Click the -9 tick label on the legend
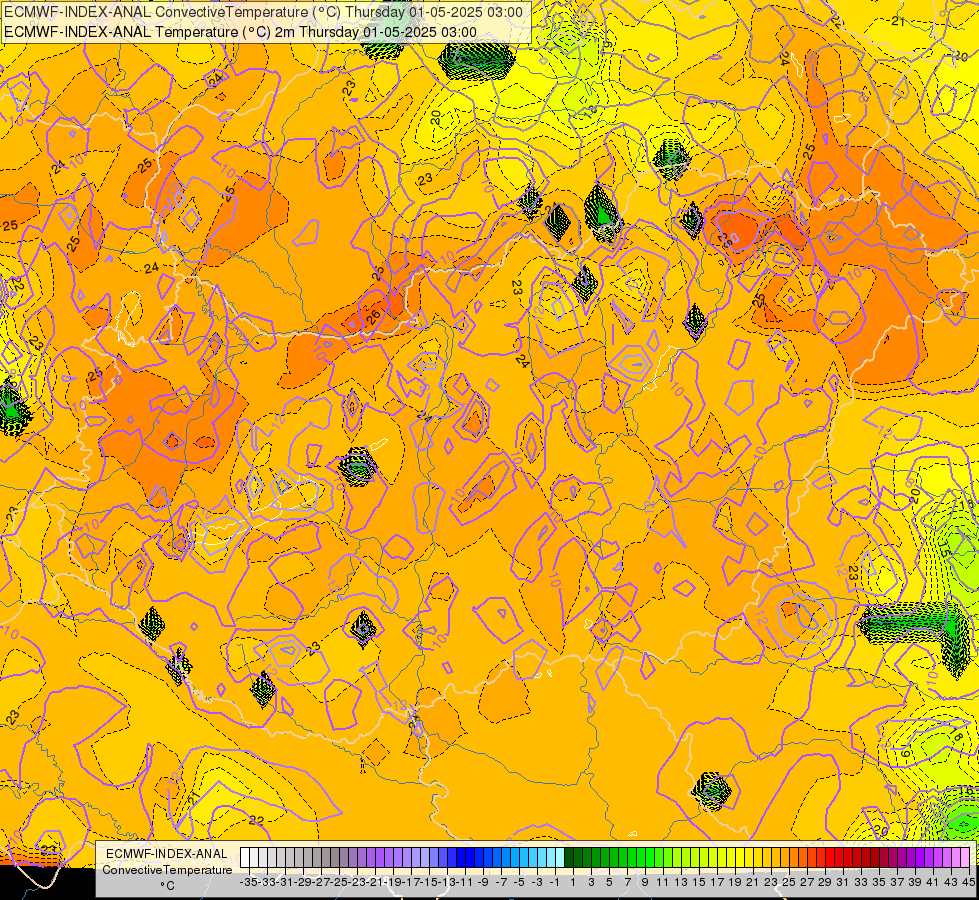 click(483, 882)
